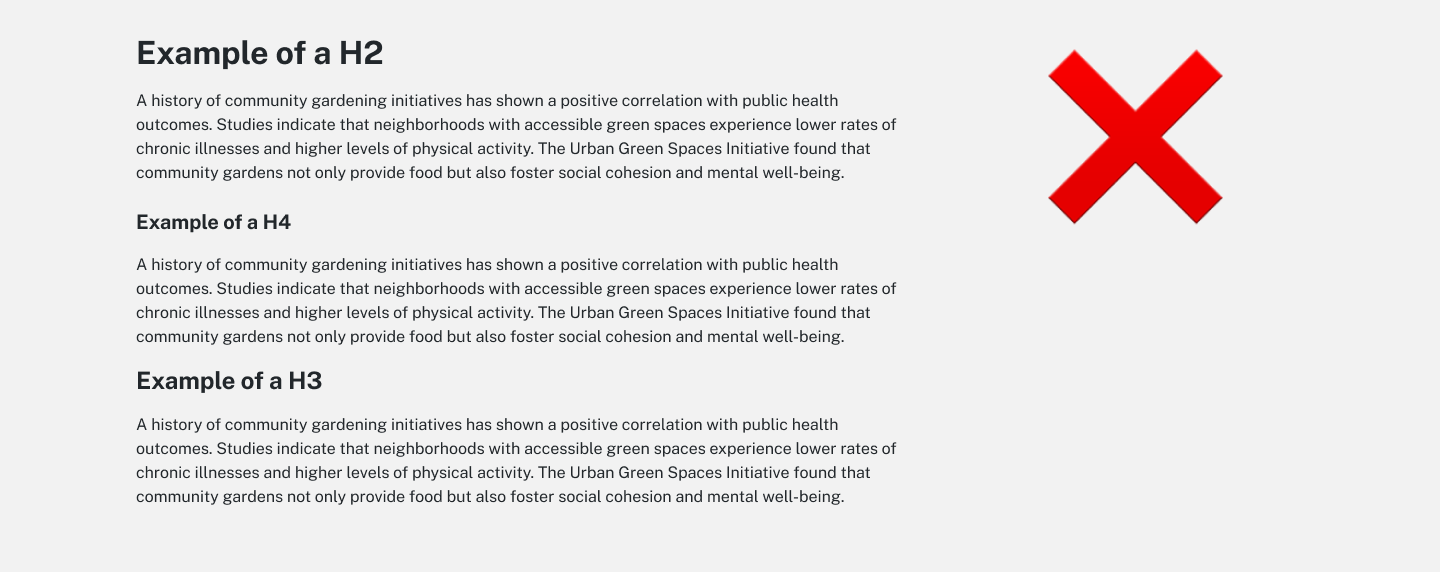Click the paragraph below the H3 heading

click(x=516, y=460)
